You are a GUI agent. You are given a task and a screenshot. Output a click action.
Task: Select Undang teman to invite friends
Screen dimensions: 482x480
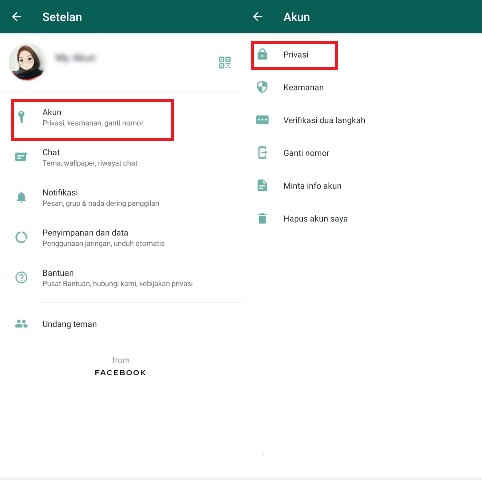point(120,324)
